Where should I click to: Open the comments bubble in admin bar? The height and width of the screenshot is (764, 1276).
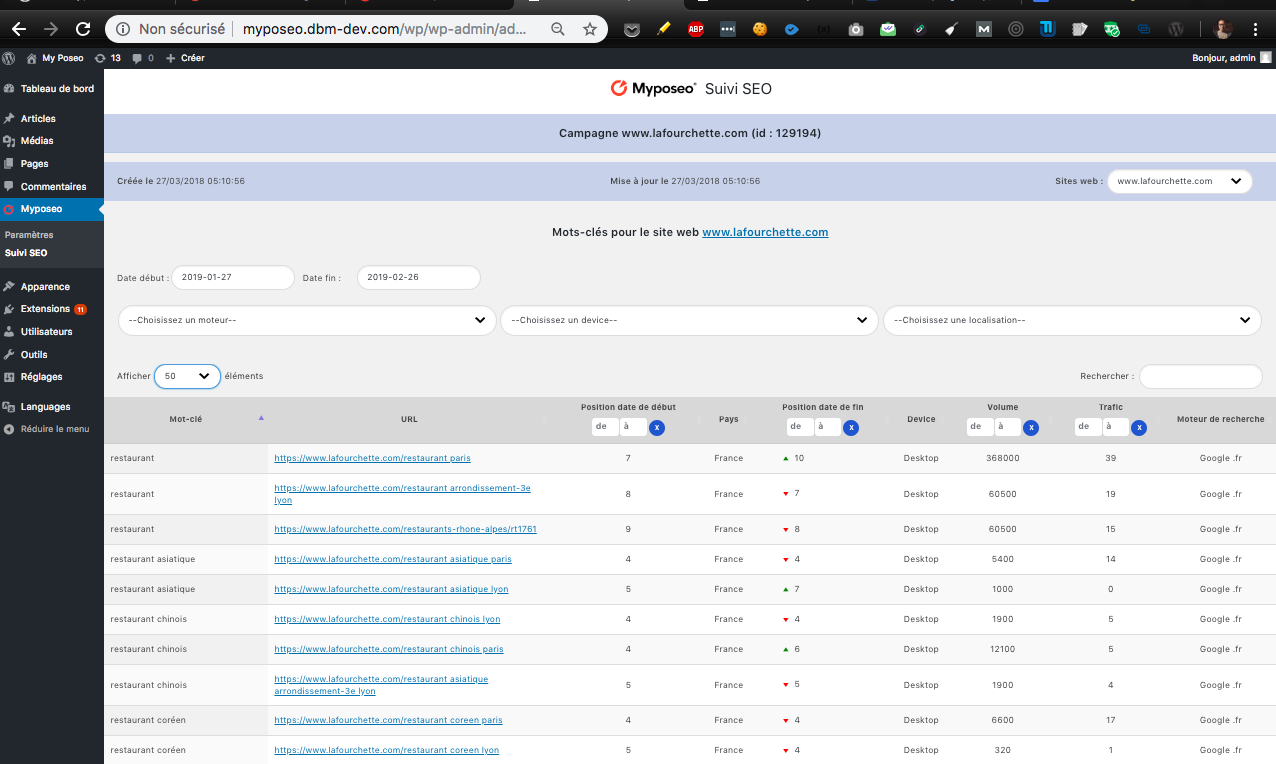coord(143,58)
